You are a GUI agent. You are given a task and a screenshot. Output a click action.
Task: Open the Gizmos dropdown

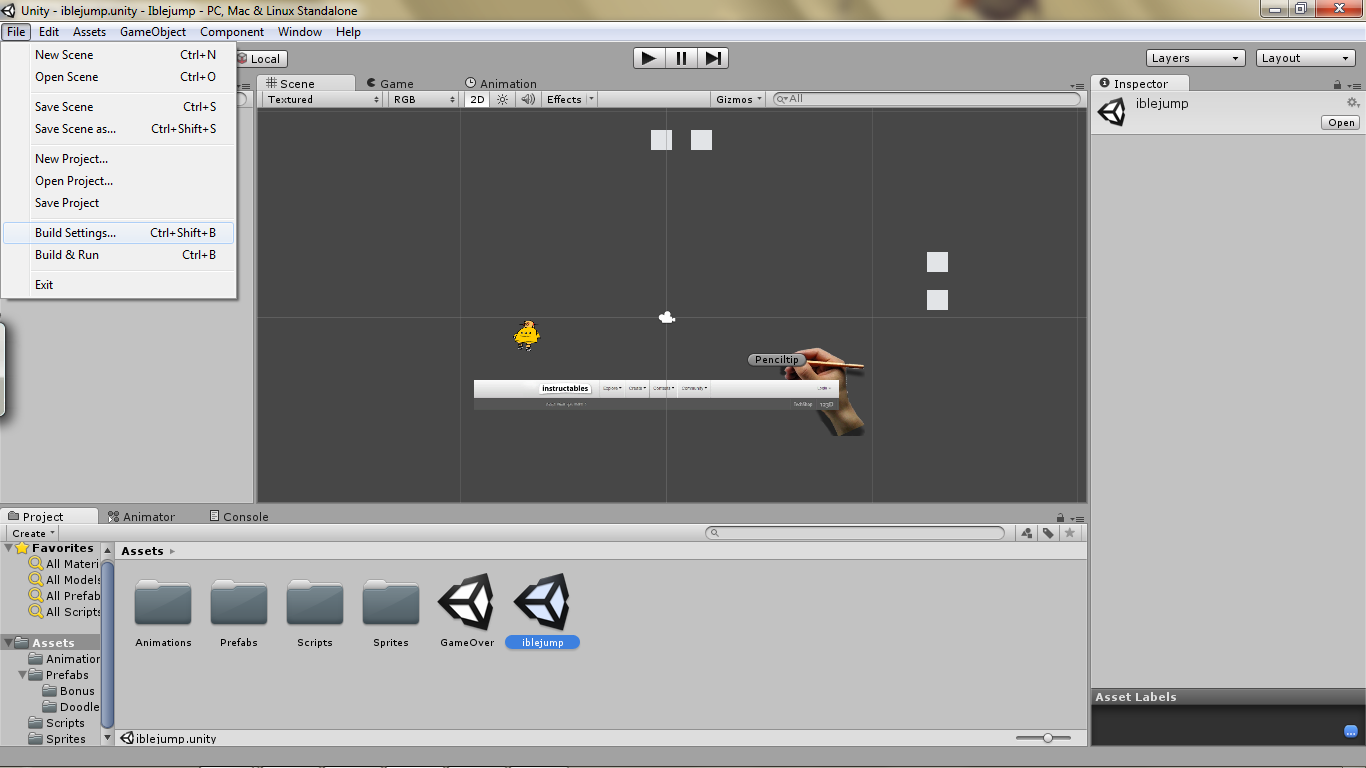740,99
